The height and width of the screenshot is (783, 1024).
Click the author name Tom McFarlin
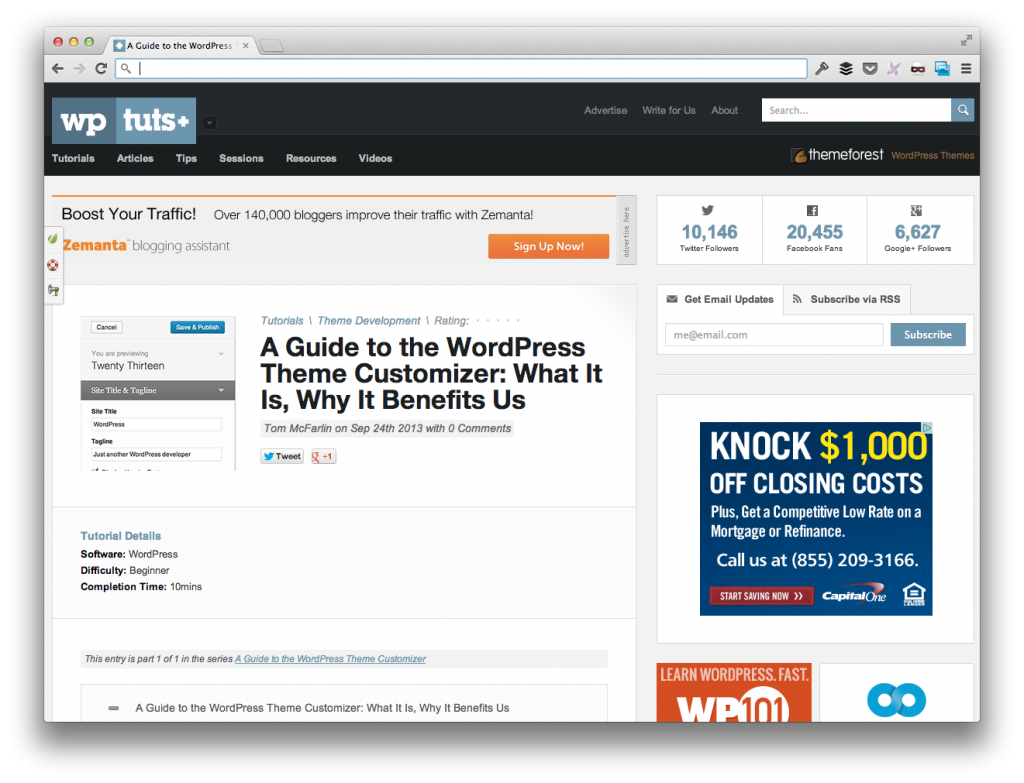point(298,428)
